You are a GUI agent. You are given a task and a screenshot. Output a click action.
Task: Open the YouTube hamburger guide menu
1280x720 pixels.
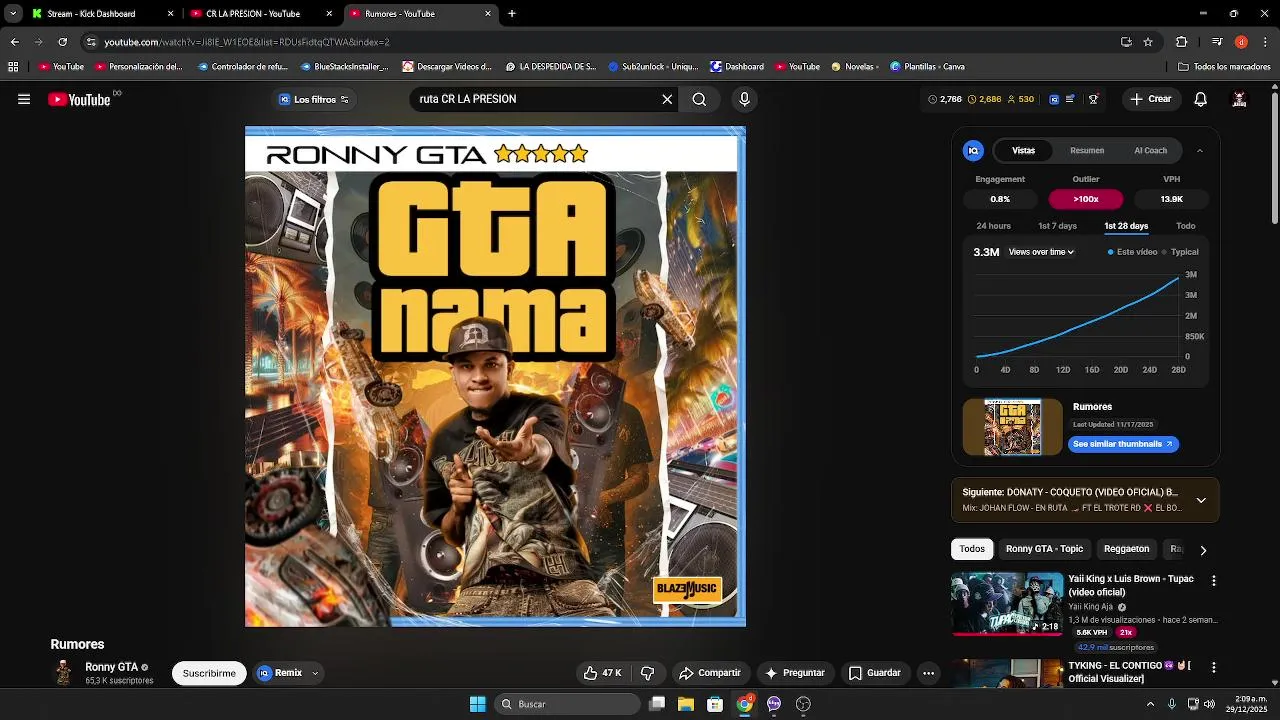pyautogui.click(x=24, y=99)
